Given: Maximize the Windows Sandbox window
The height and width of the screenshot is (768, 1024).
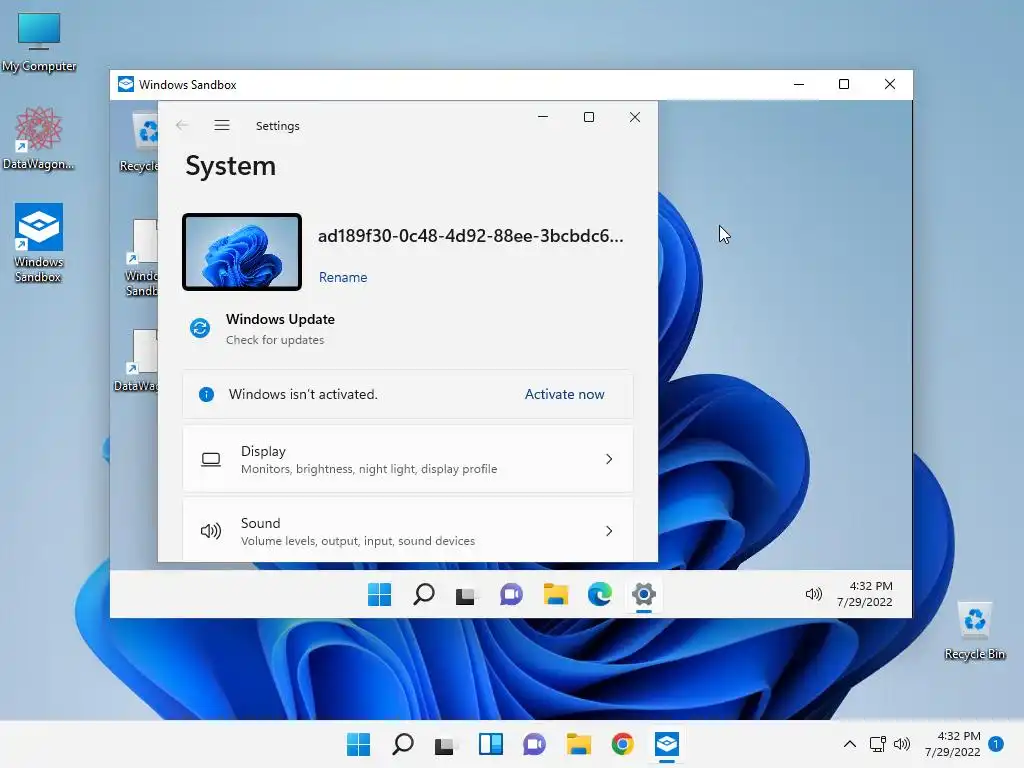Looking at the screenshot, I should [844, 84].
